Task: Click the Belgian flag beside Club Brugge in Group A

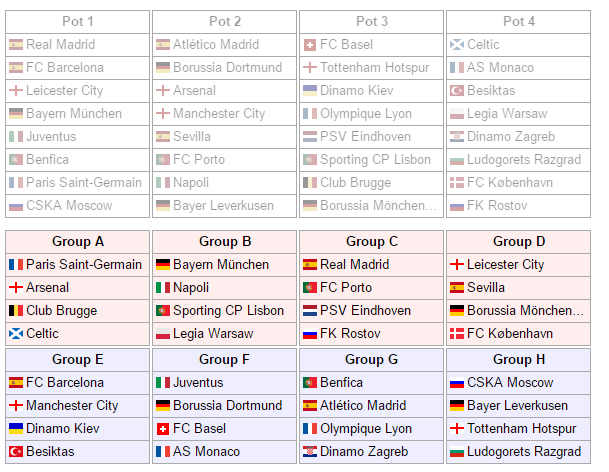Action: point(16,311)
